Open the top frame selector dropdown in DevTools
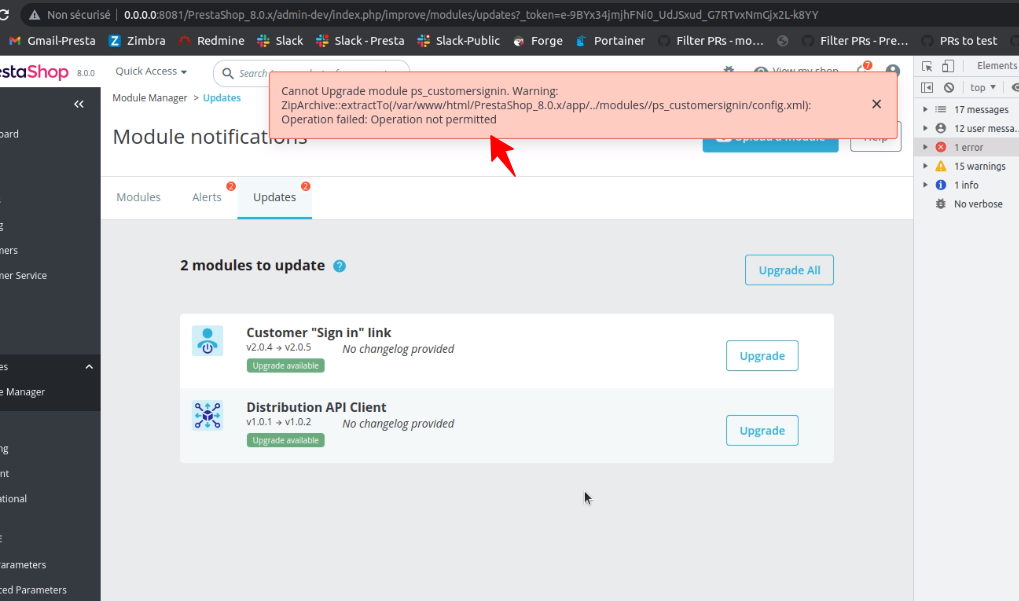1019x601 pixels. tap(977, 87)
